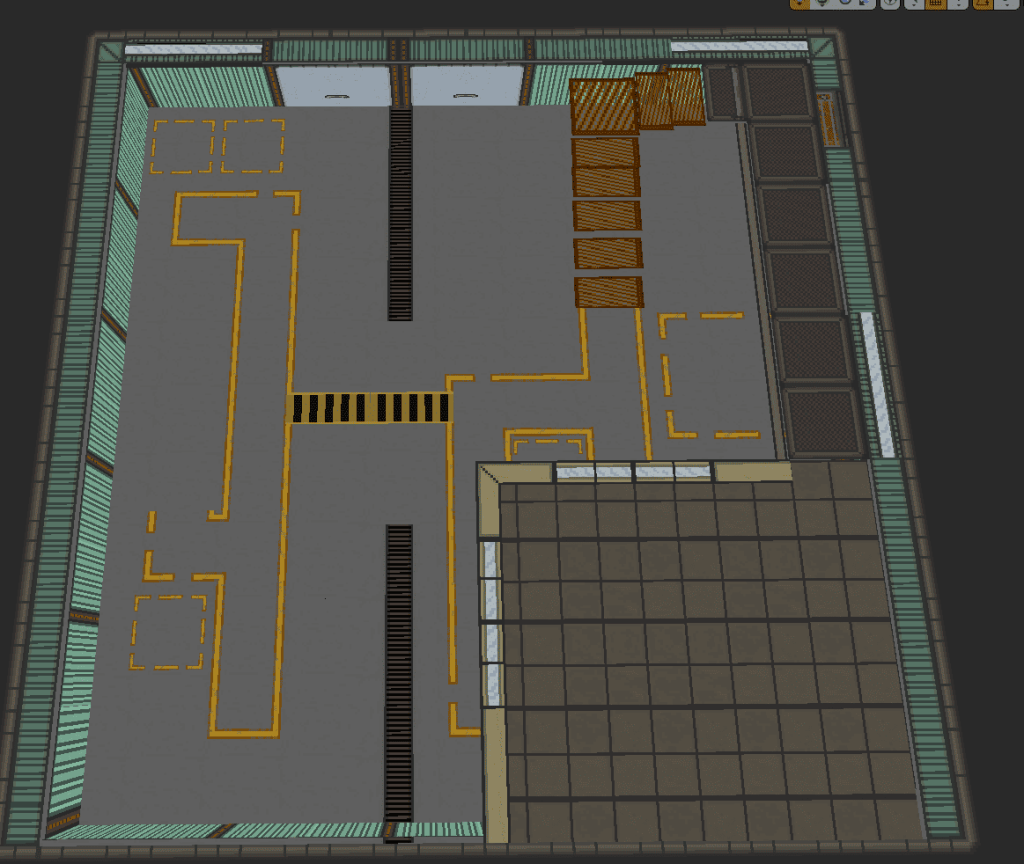Screen dimensions: 1024x864
Task: Select the orange sign on the right wall
Action: pos(828,119)
